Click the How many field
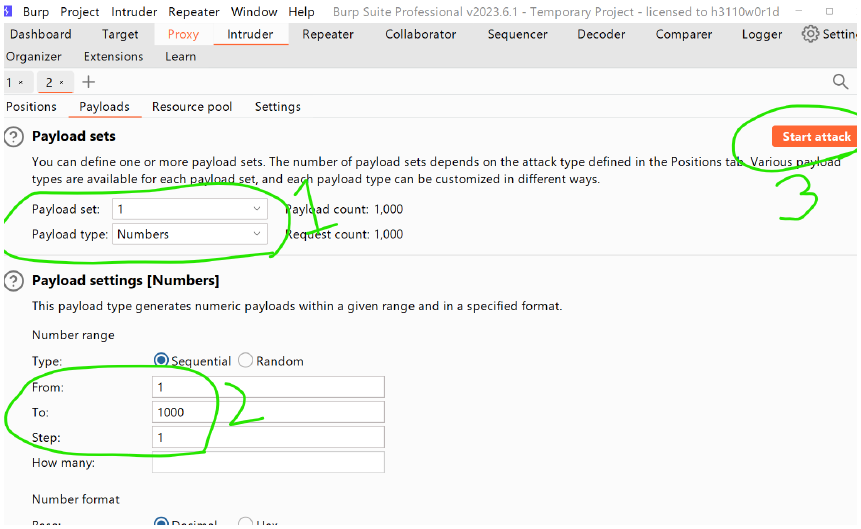The height and width of the screenshot is (529, 861). (x=268, y=463)
